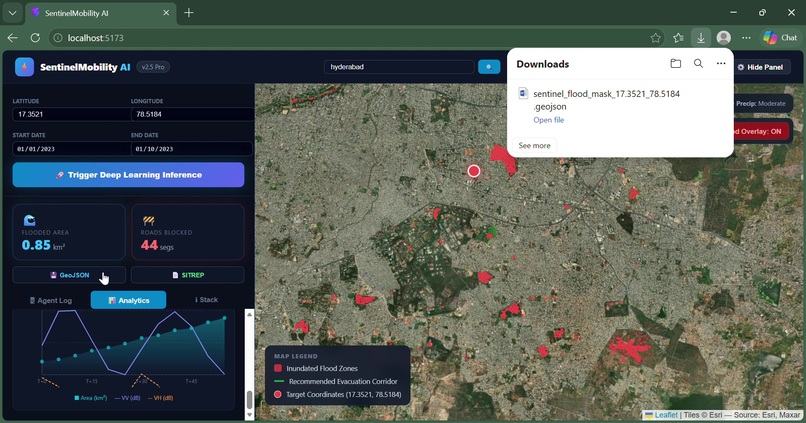The image size is (806, 423).
Task: Trigger Deep Learning Inference
Action: (x=129, y=175)
